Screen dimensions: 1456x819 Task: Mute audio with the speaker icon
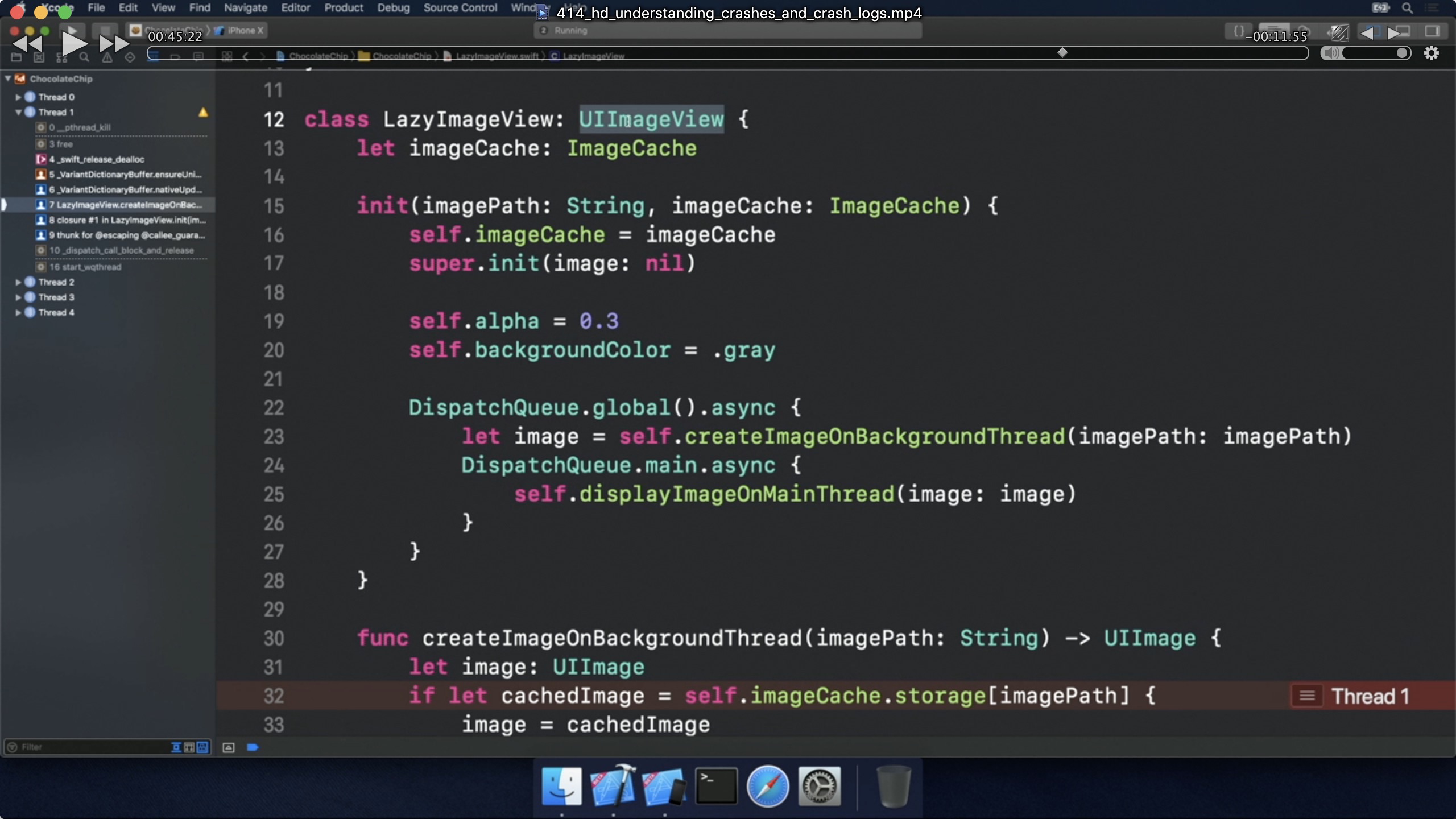(1331, 53)
